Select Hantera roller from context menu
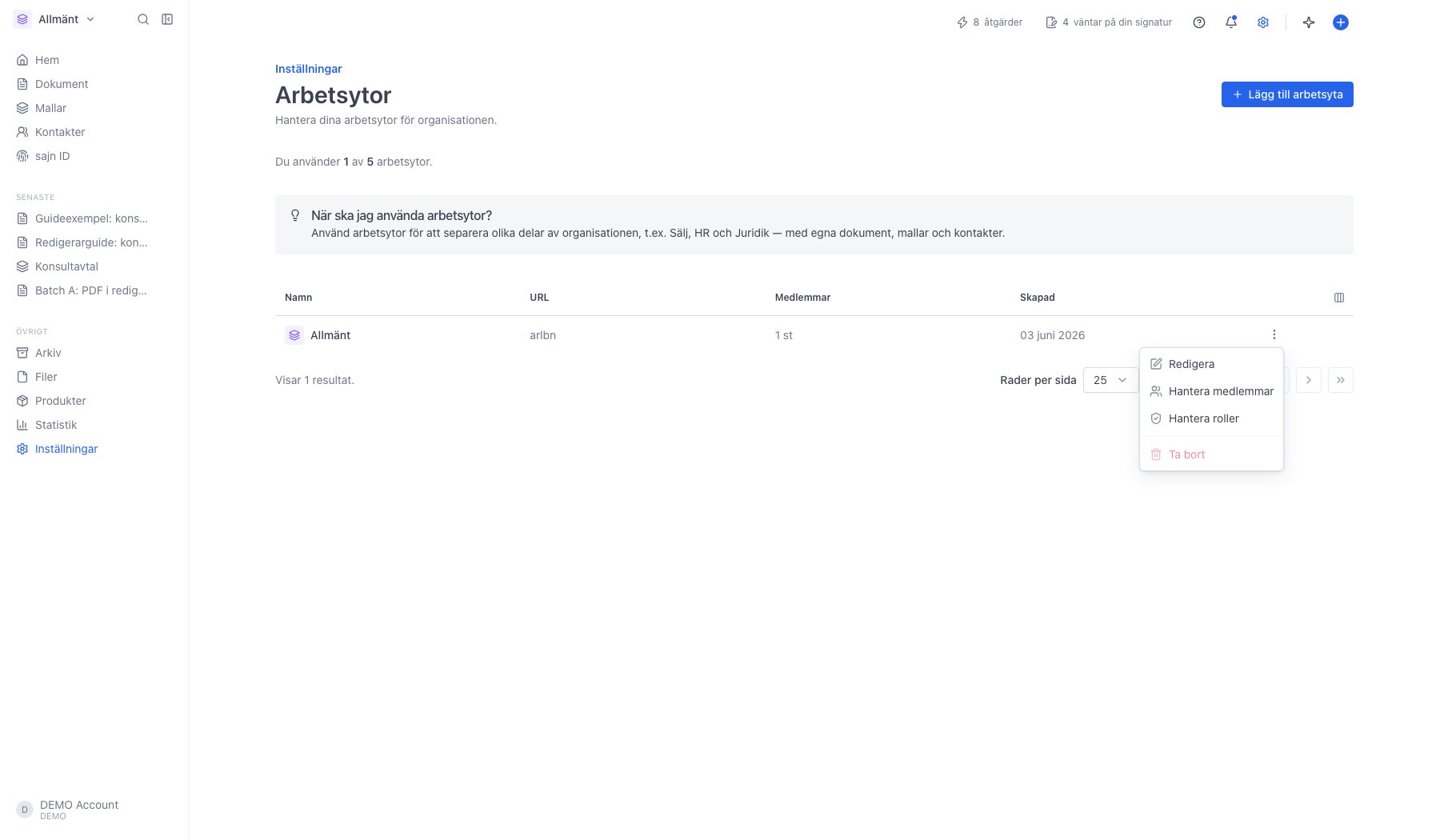 pos(1211,418)
